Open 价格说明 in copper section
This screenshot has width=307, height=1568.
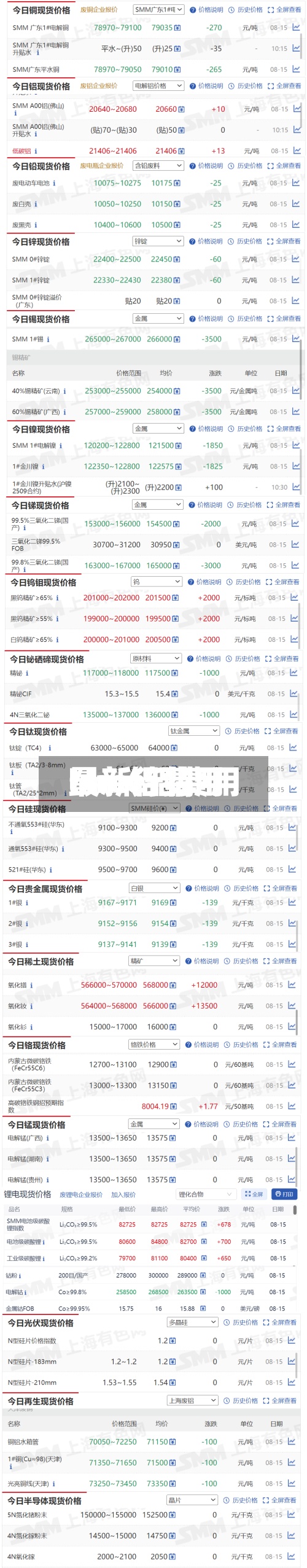pos(206,10)
